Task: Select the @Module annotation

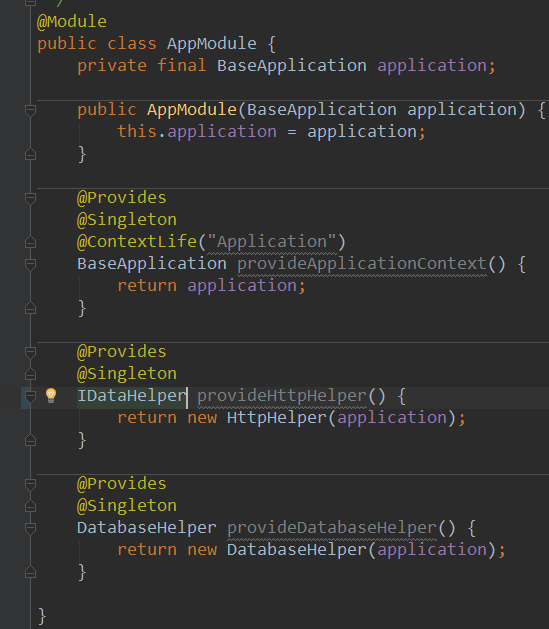Action: (72, 22)
